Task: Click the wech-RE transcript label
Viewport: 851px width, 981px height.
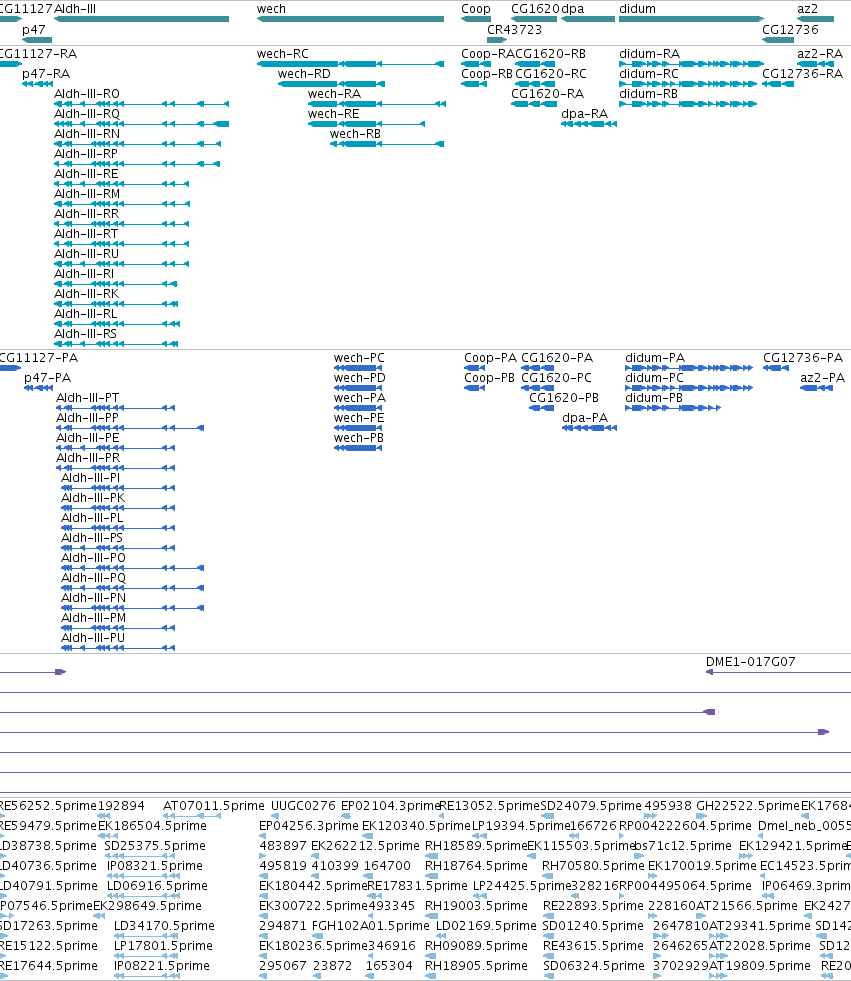Action: coord(334,114)
